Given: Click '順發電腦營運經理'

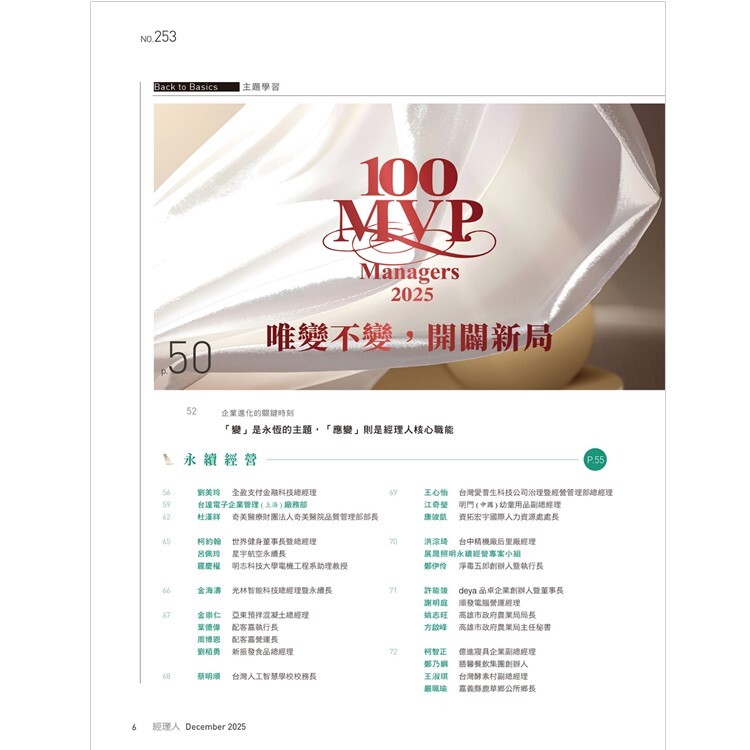Looking at the screenshot, I should coord(489,603).
